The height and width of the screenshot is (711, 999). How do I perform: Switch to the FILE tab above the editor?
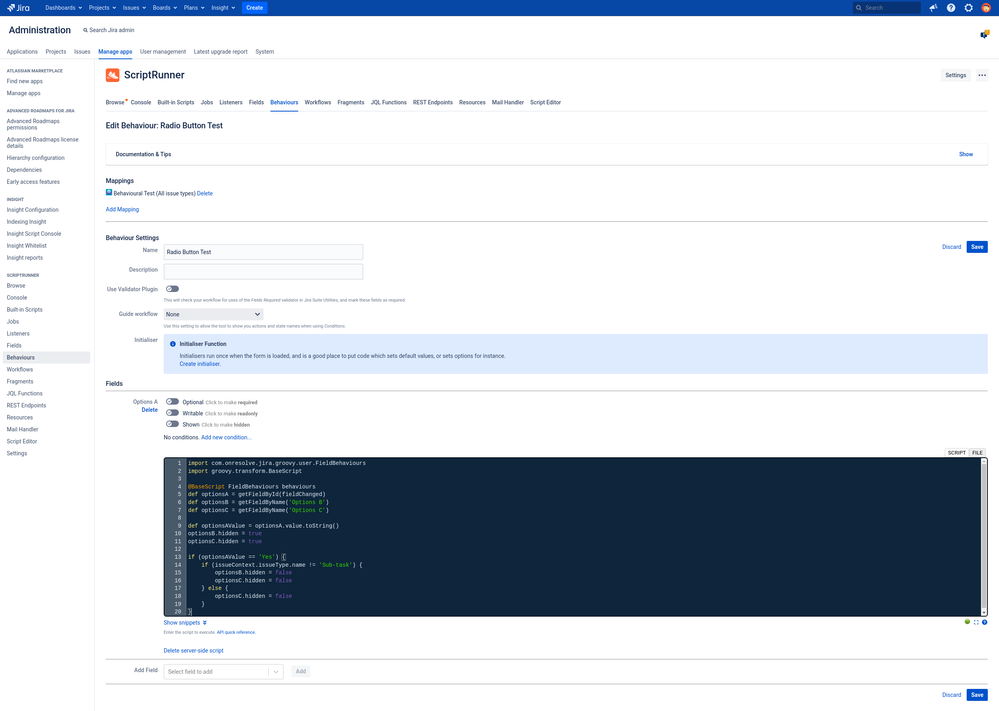click(x=977, y=452)
